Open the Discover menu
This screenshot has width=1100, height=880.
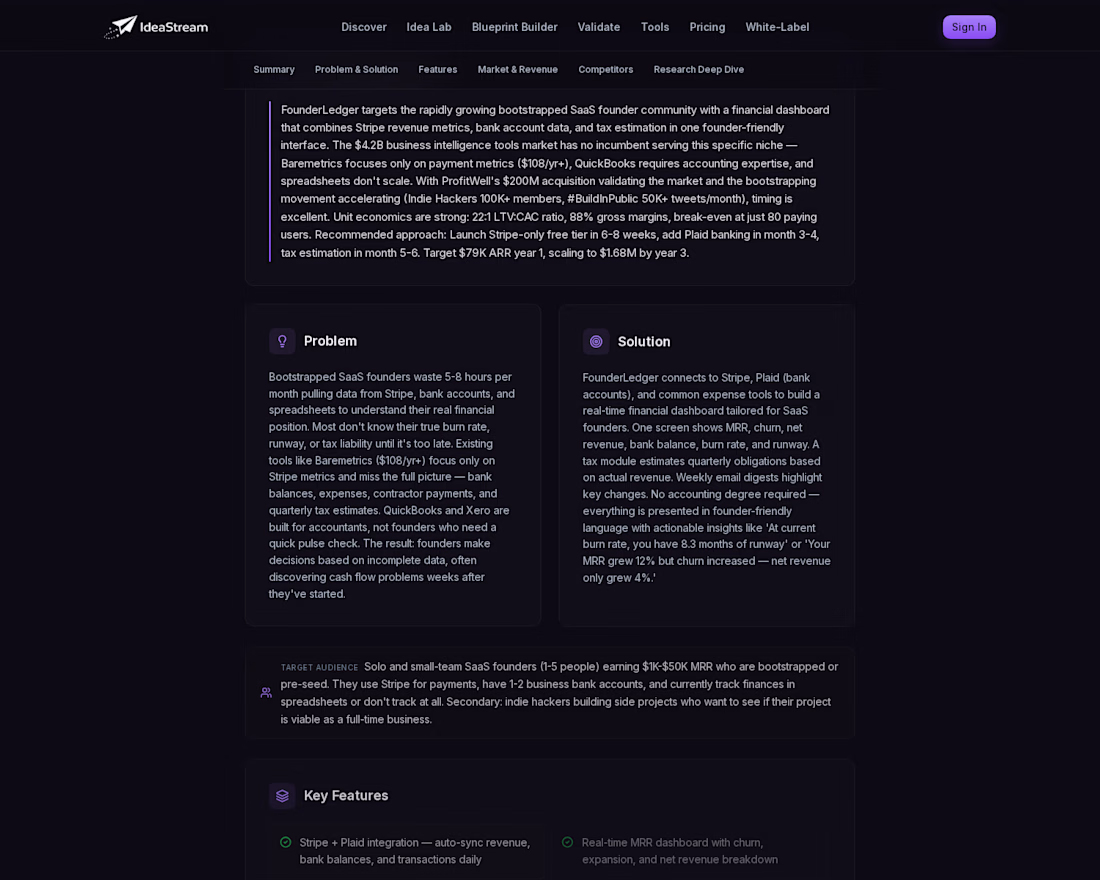click(363, 27)
